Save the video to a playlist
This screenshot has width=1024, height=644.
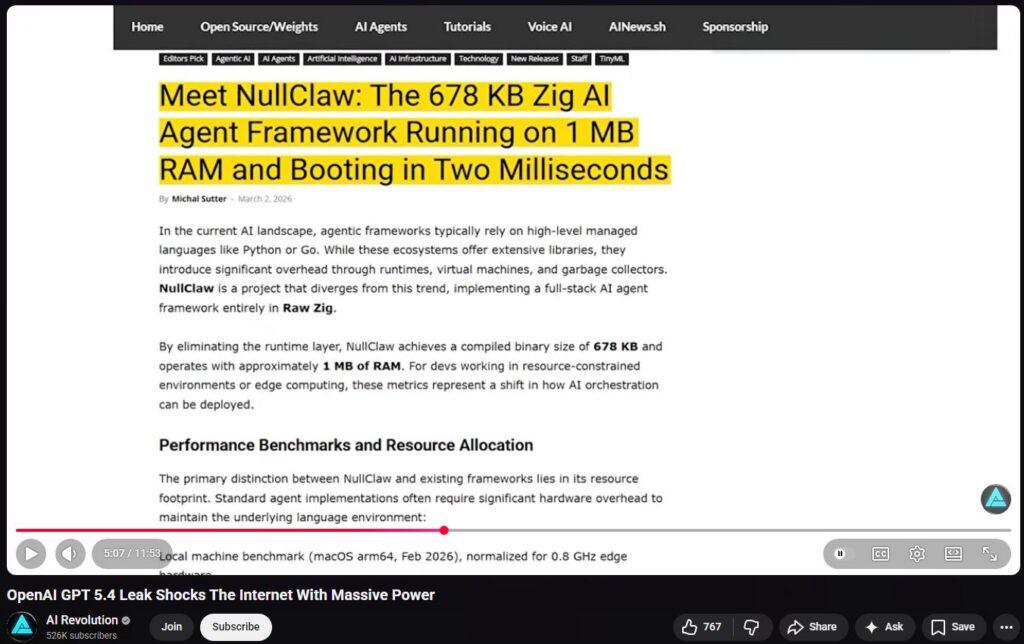coord(952,627)
